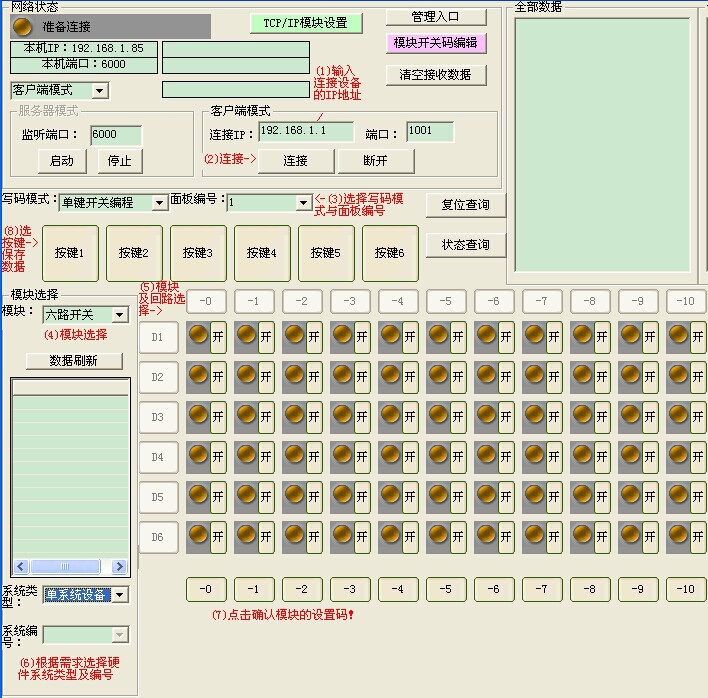
Task: Toggle the D6 开 switch in column -3
Action: [x=362, y=537]
